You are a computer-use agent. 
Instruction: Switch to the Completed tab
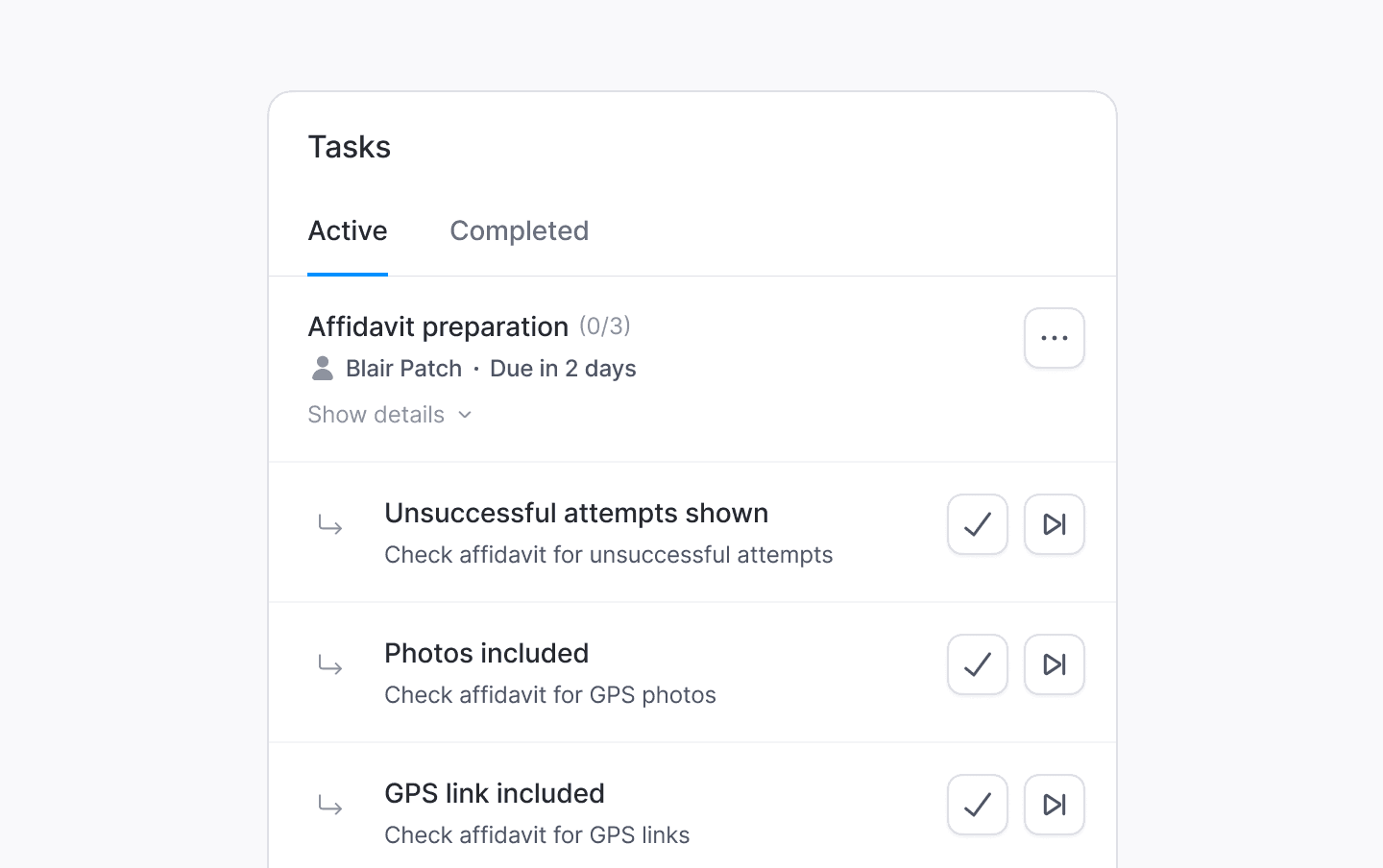(519, 230)
